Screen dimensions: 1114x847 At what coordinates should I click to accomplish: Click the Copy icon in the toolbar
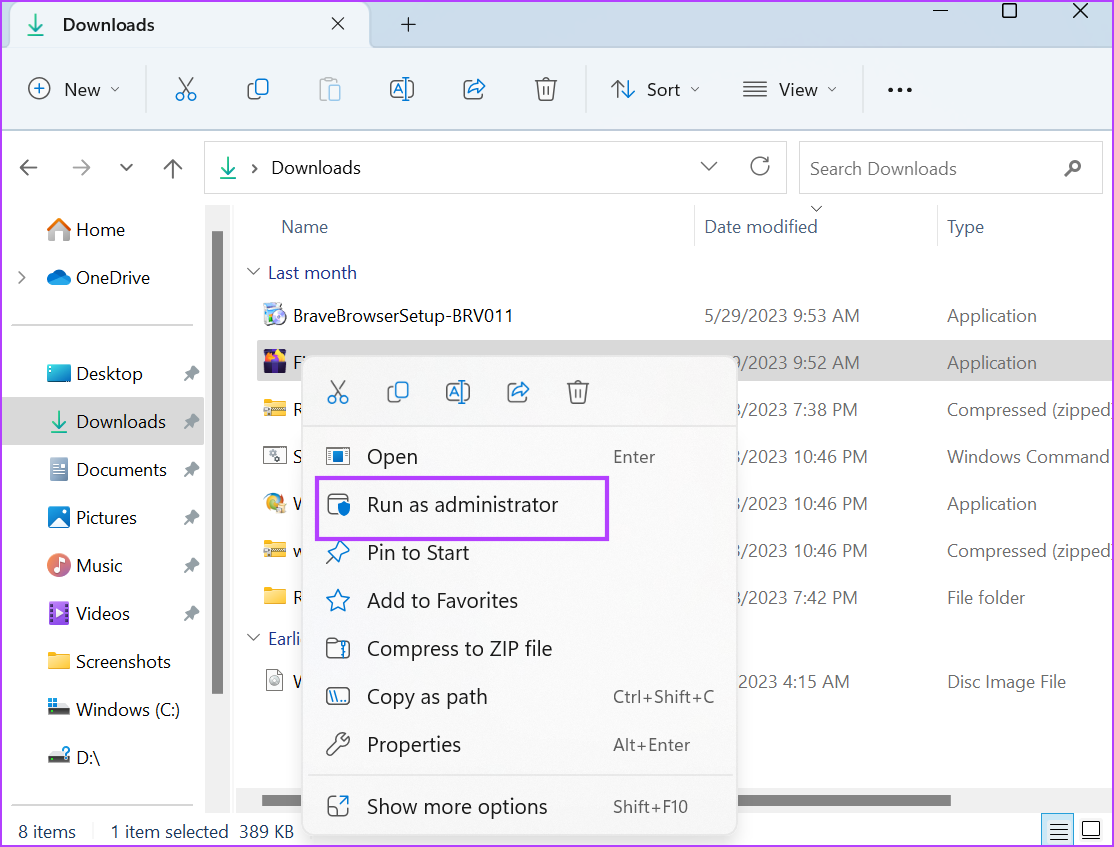(258, 89)
